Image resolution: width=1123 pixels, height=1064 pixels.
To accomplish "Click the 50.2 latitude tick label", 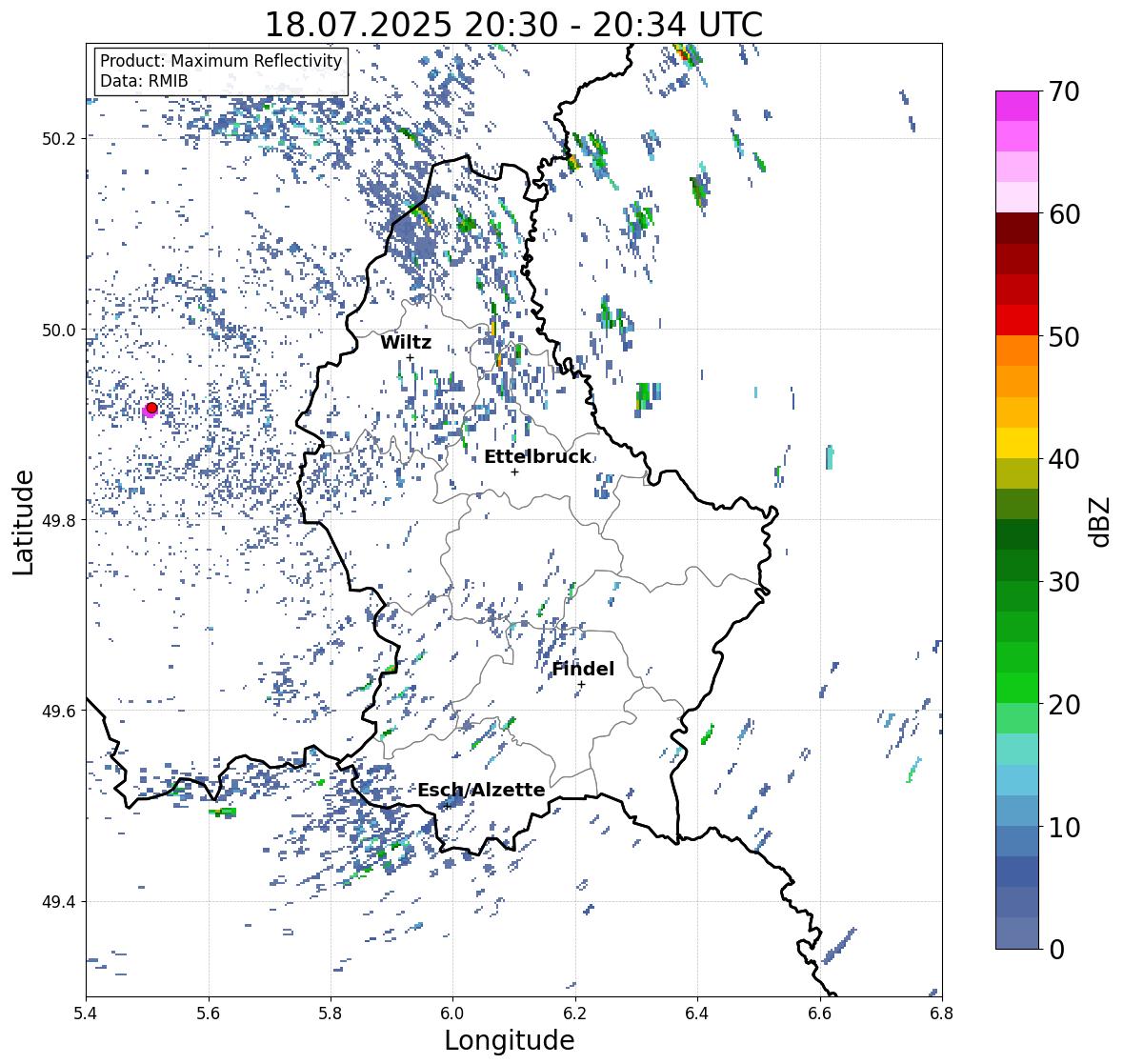I will click(59, 139).
